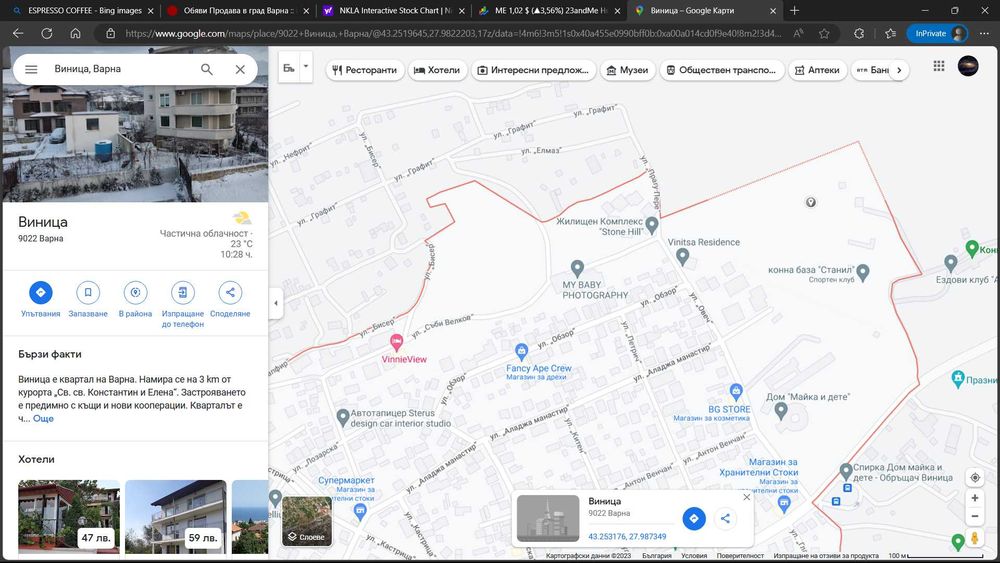
Task: Click the Directions (Упътвания) icon
Action: 40,293
